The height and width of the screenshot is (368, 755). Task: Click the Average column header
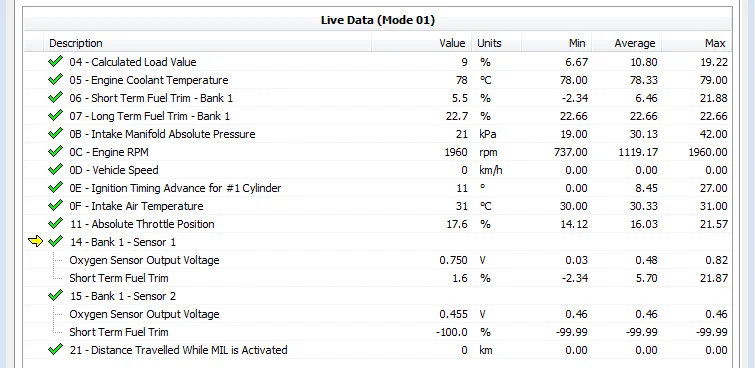(x=626, y=43)
